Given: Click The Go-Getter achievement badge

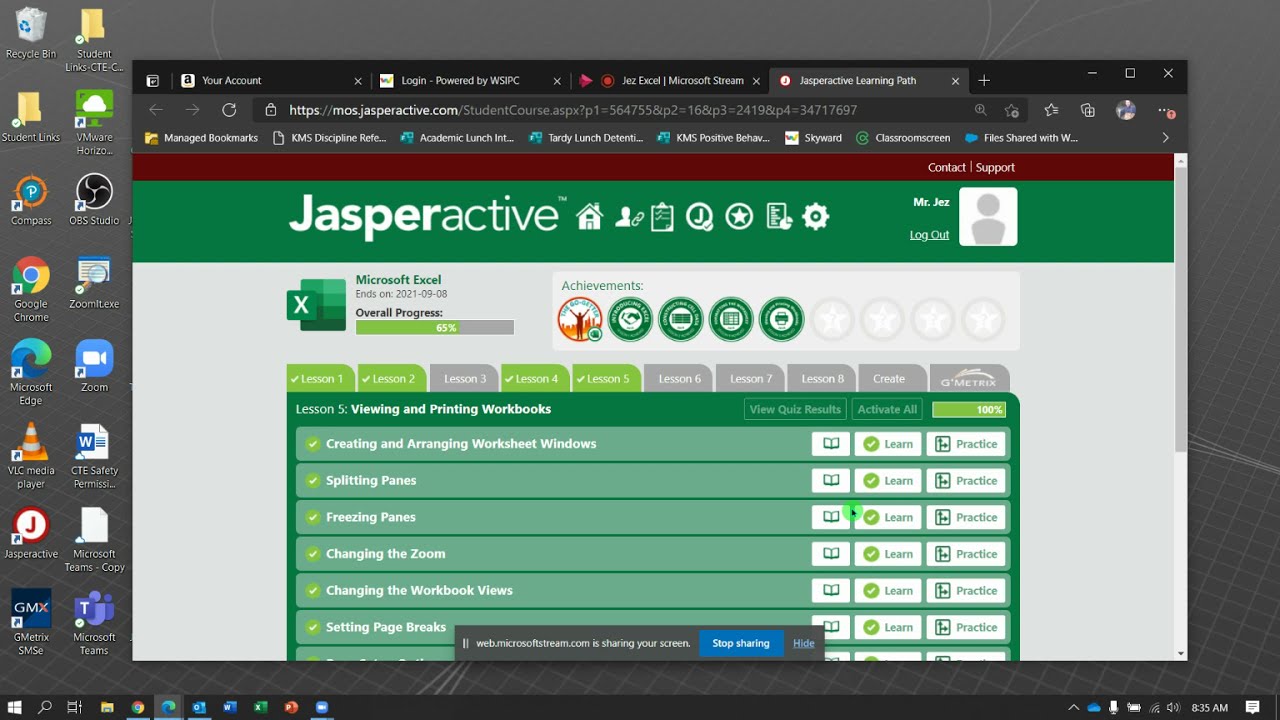Looking at the screenshot, I should pyautogui.click(x=580, y=320).
